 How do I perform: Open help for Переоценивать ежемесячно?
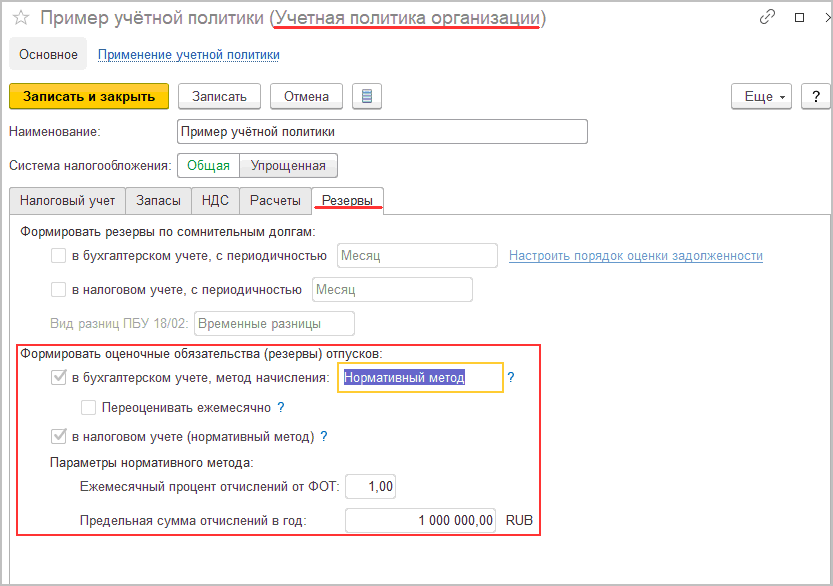coord(281,407)
